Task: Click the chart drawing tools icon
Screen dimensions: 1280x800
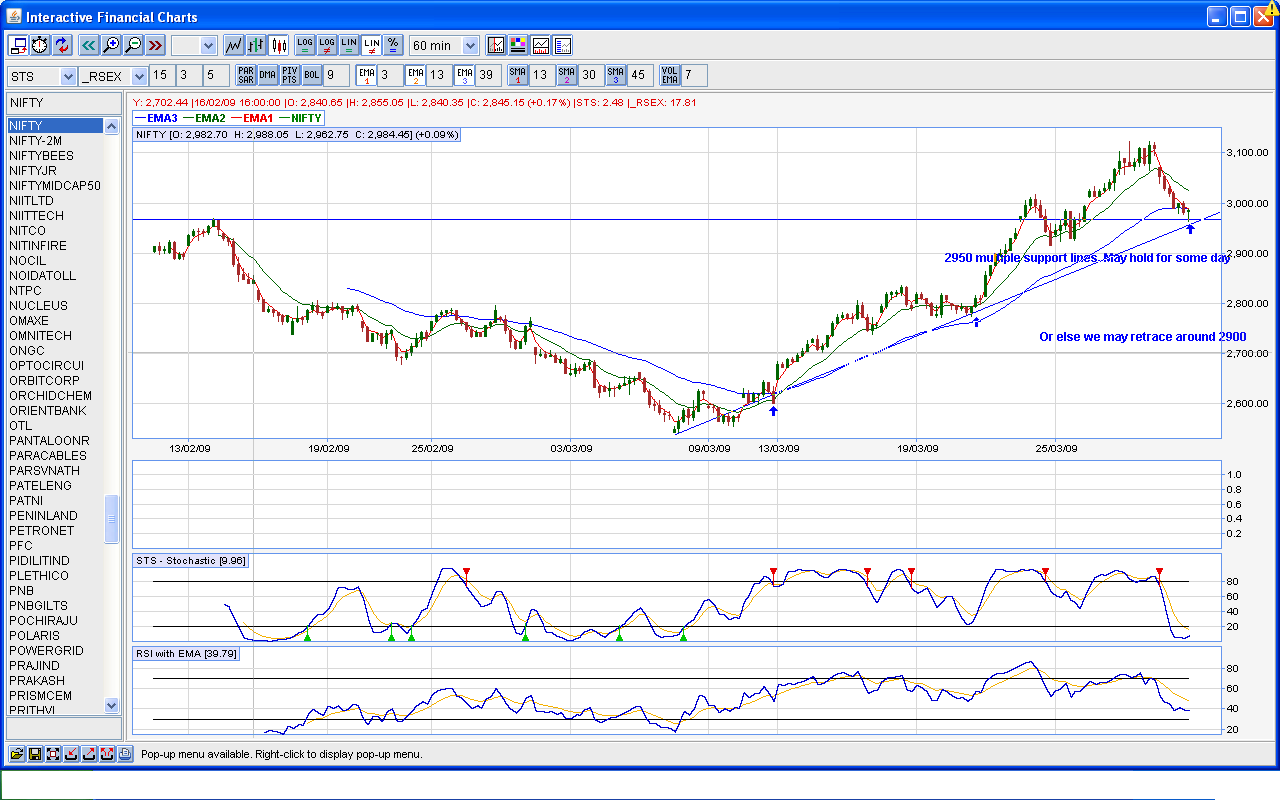Action: pos(496,45)
